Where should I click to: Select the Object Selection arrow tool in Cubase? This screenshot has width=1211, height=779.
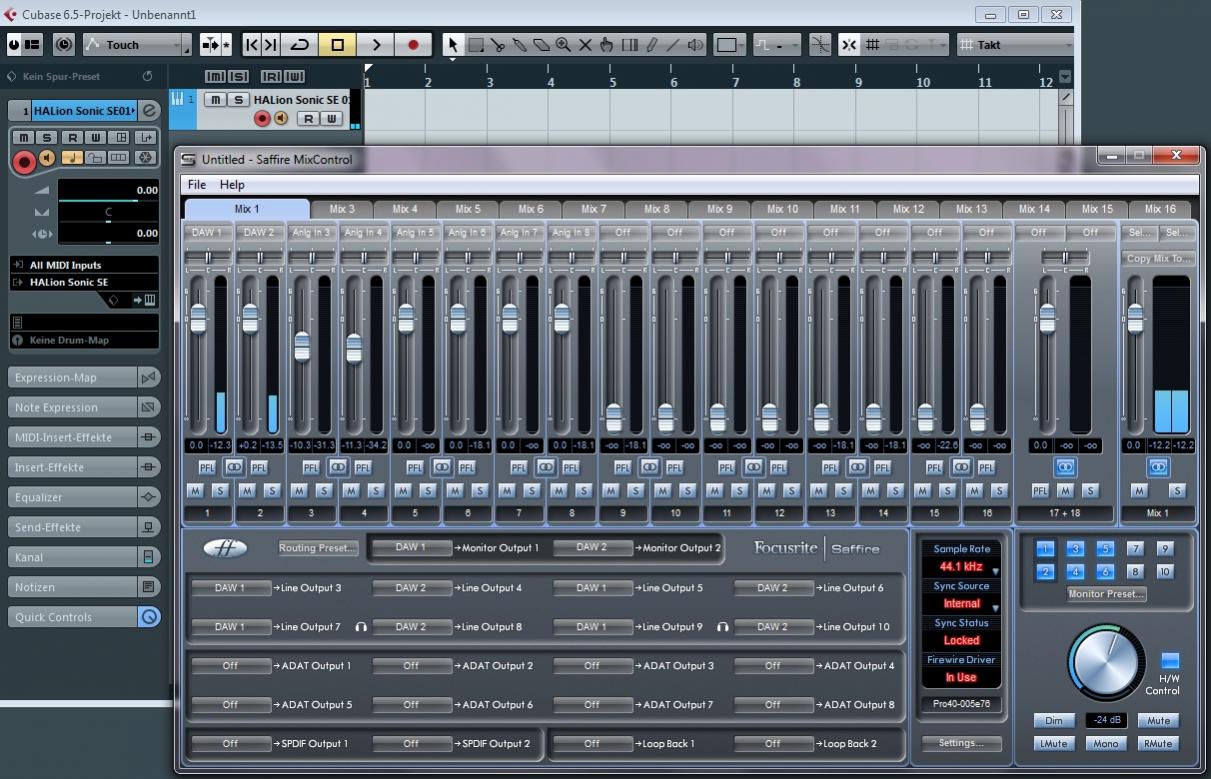pos(452,45)
